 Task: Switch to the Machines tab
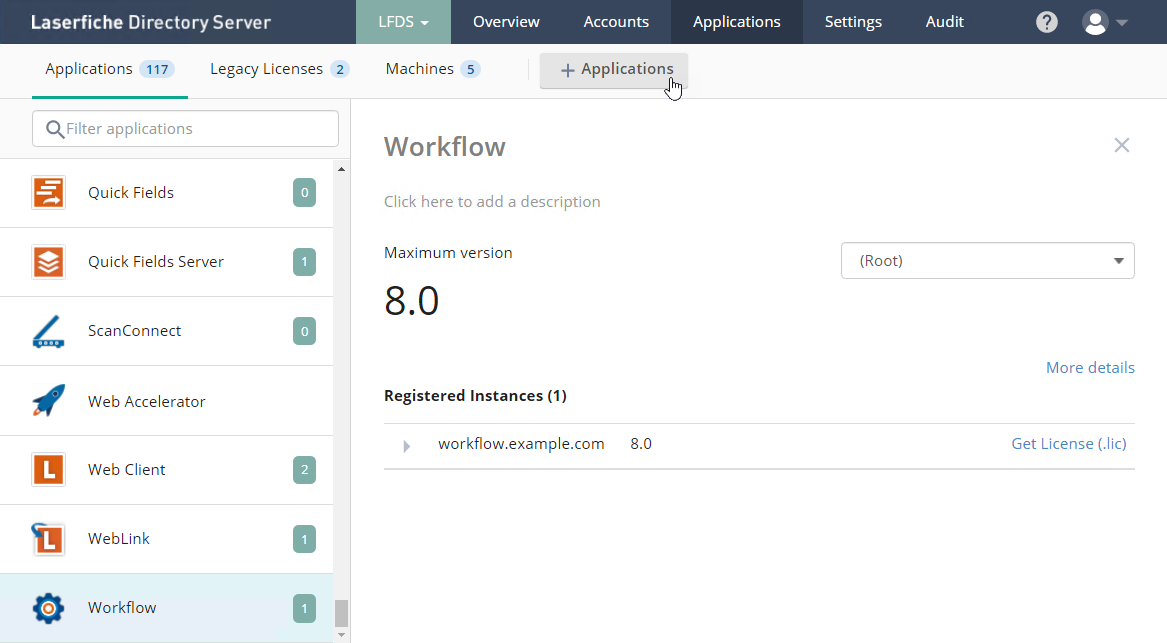(x=432, y=69)
